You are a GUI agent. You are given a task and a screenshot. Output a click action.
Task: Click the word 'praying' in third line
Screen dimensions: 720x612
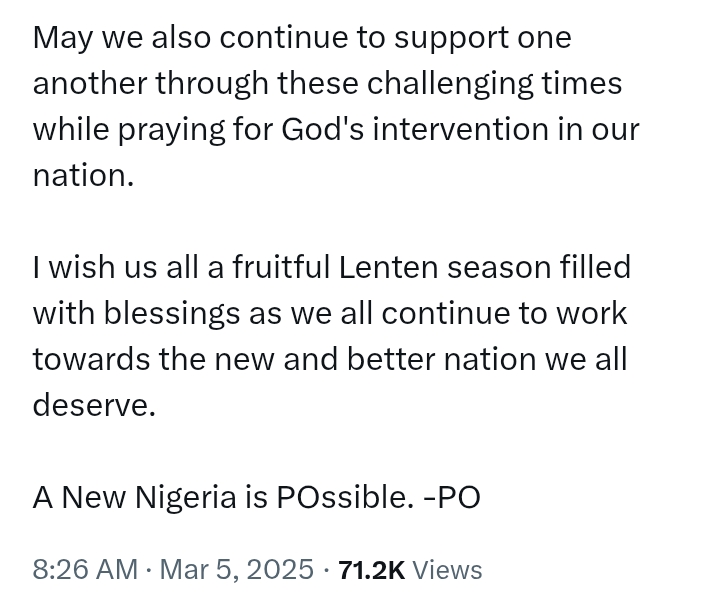[172, 130]
